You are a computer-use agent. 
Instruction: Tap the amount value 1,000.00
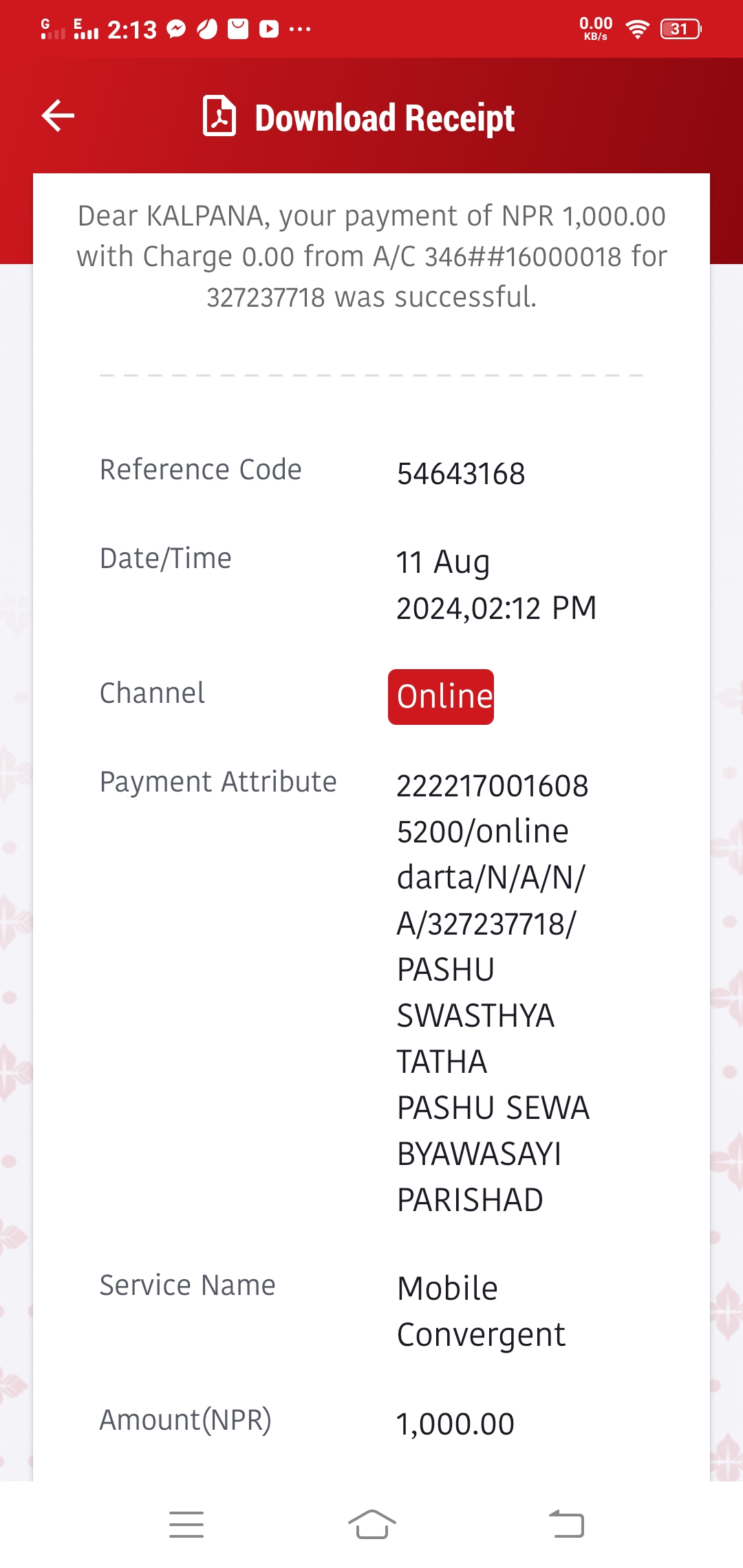(x=455, y=1424)
